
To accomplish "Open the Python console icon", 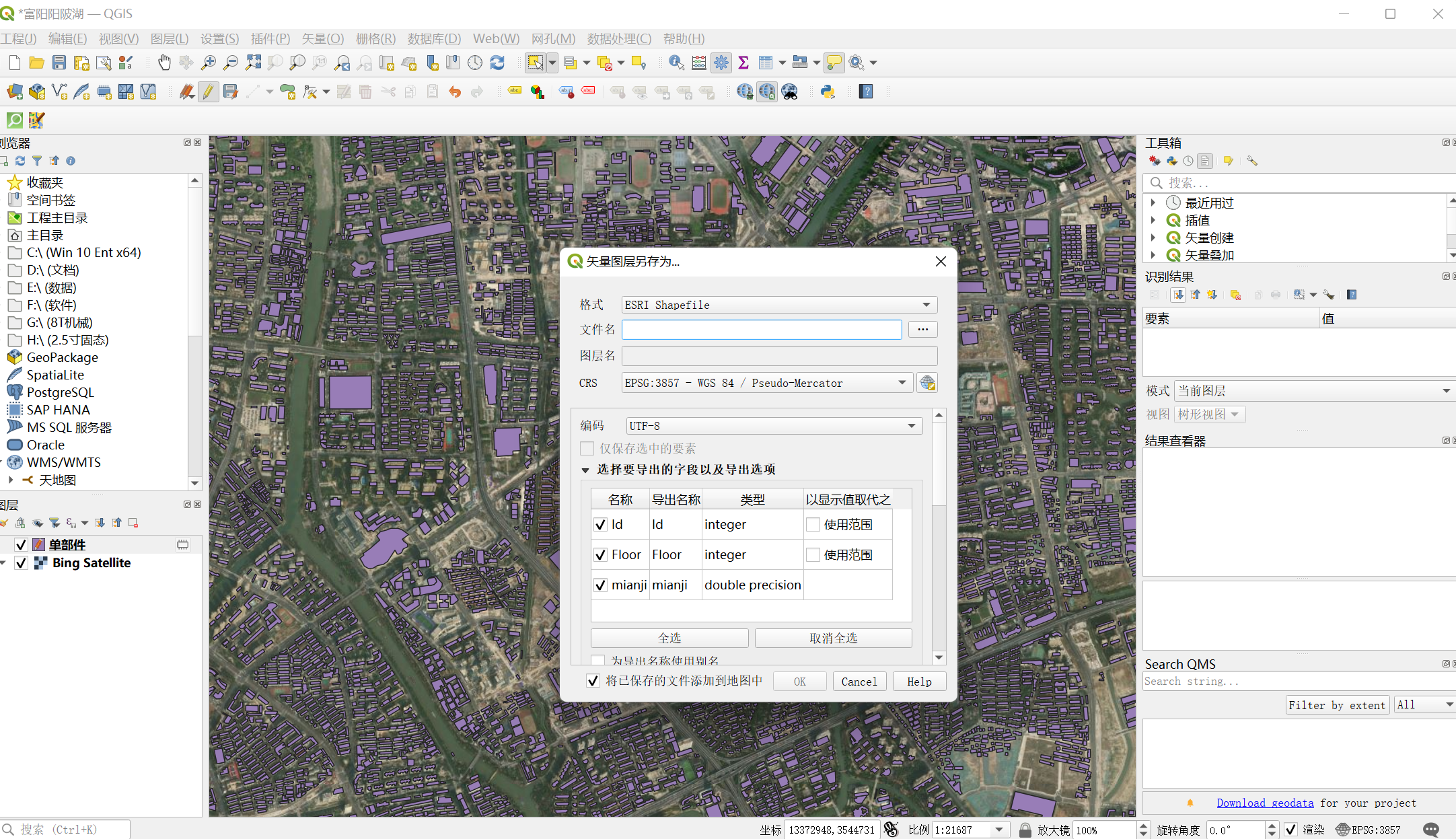I will pyautogui.click(x=828, y=92).
